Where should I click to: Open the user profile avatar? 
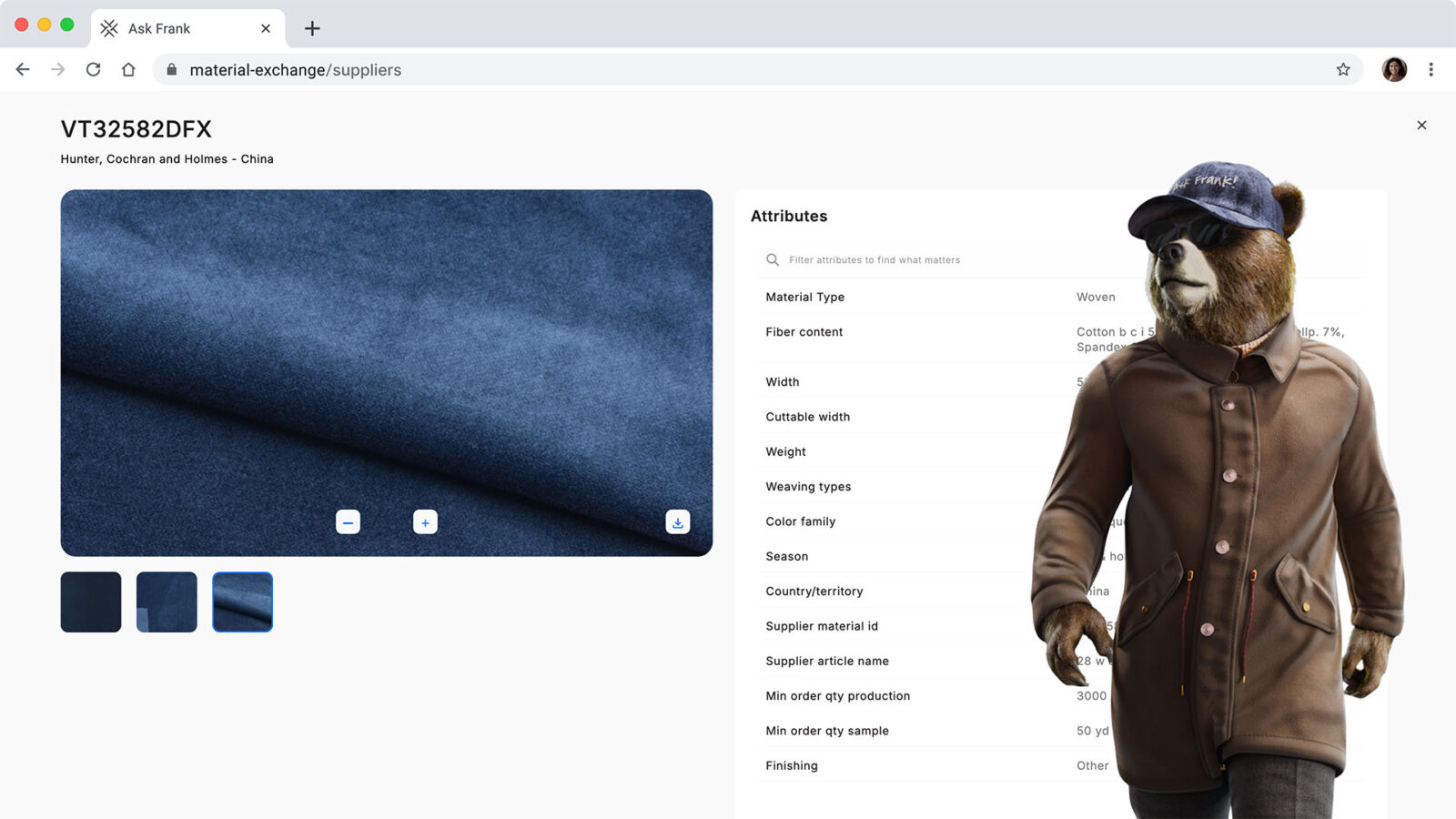coord(1394,70)
